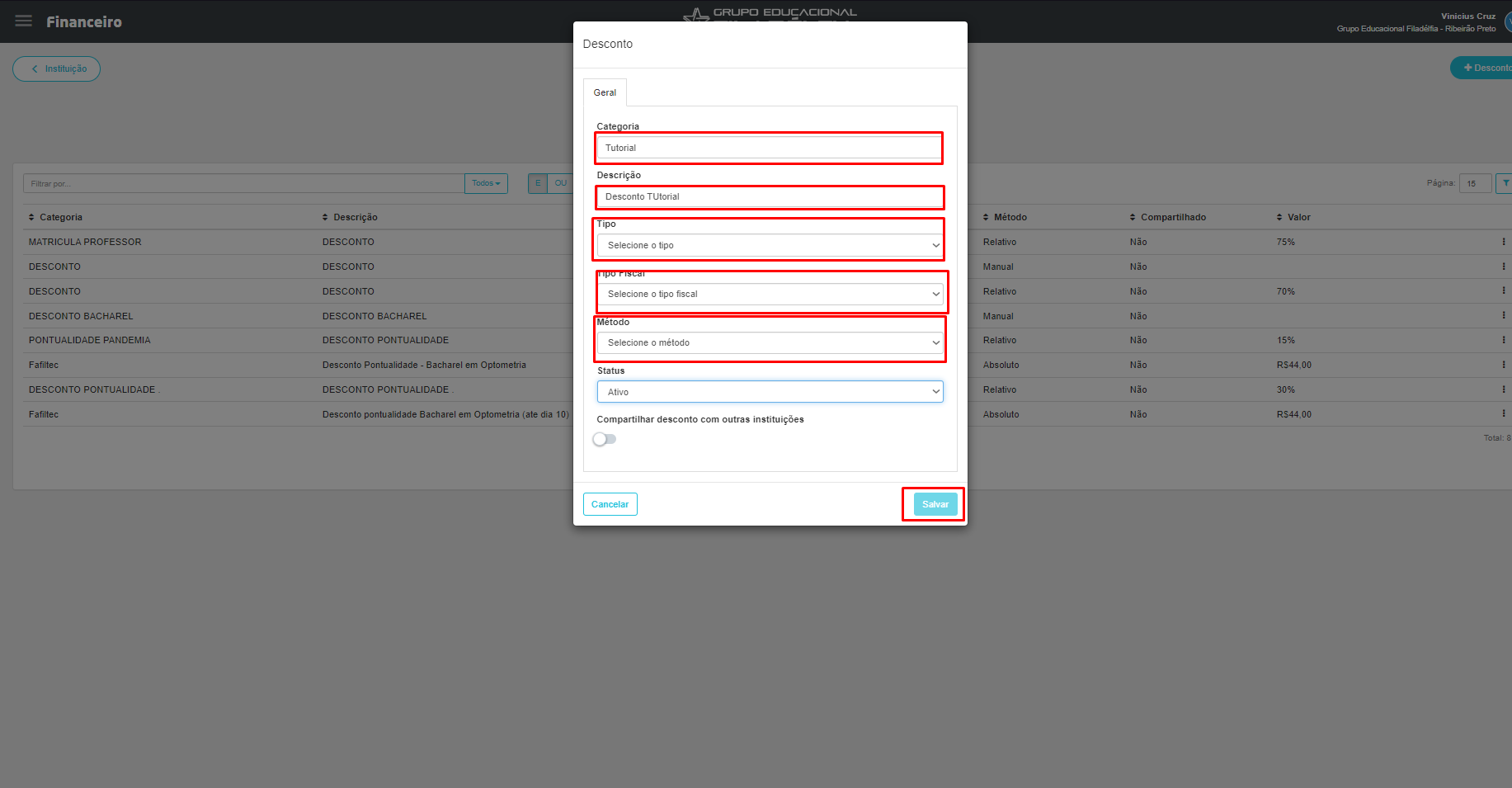Viewport: 1512px width, 788px height.
Task: Enable sharing discount with other institutions
Action: pyautogui.click(x=605, y=439)
